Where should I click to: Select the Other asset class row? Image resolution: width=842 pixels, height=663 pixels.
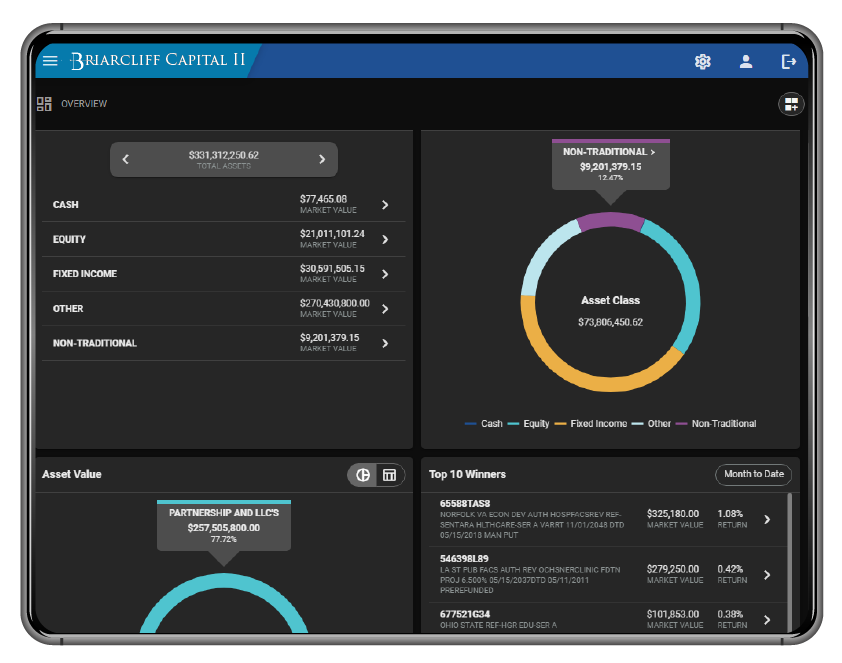tap(220, 309)
